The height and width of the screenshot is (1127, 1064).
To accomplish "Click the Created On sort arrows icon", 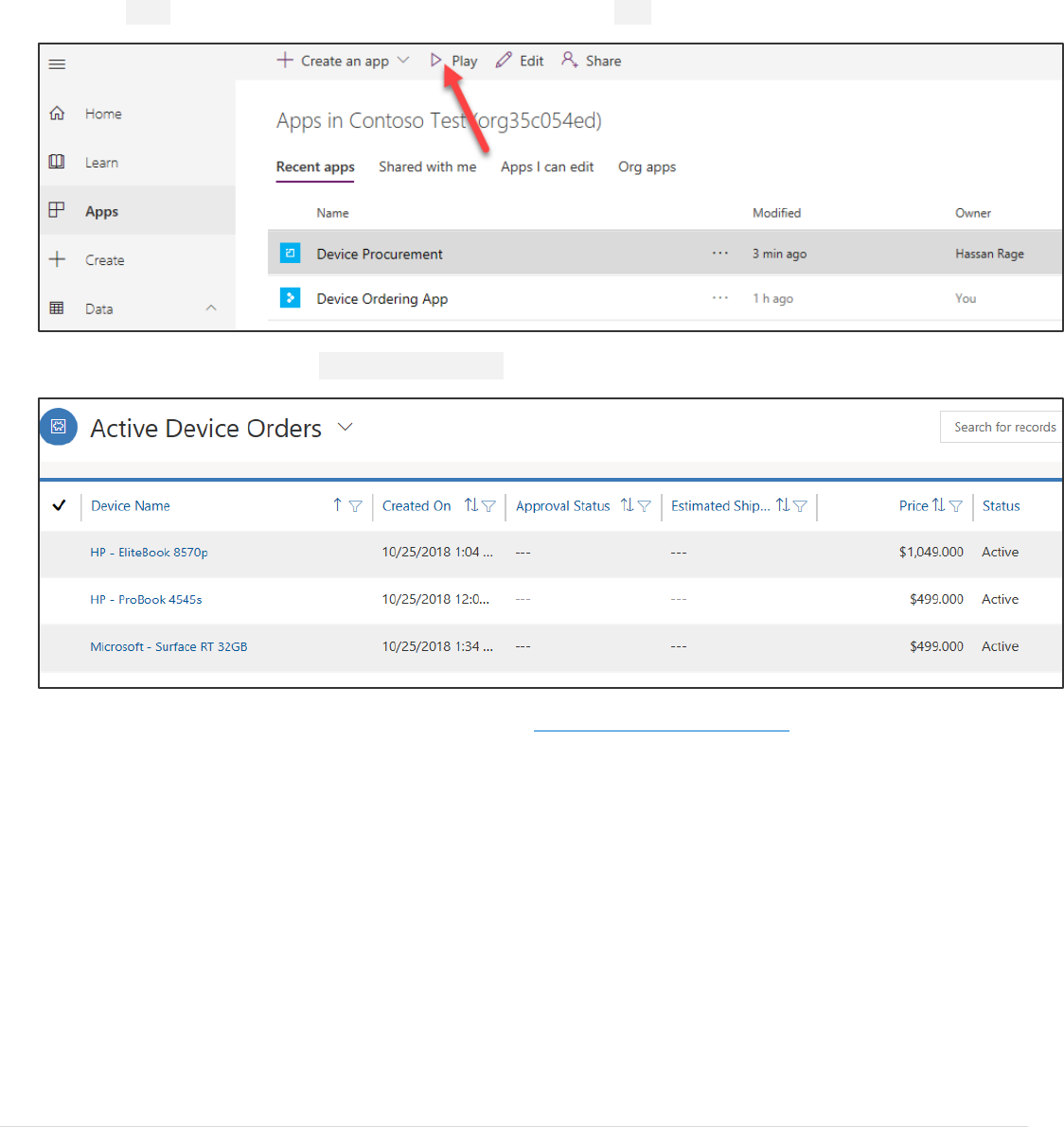I will coord(470,504).
